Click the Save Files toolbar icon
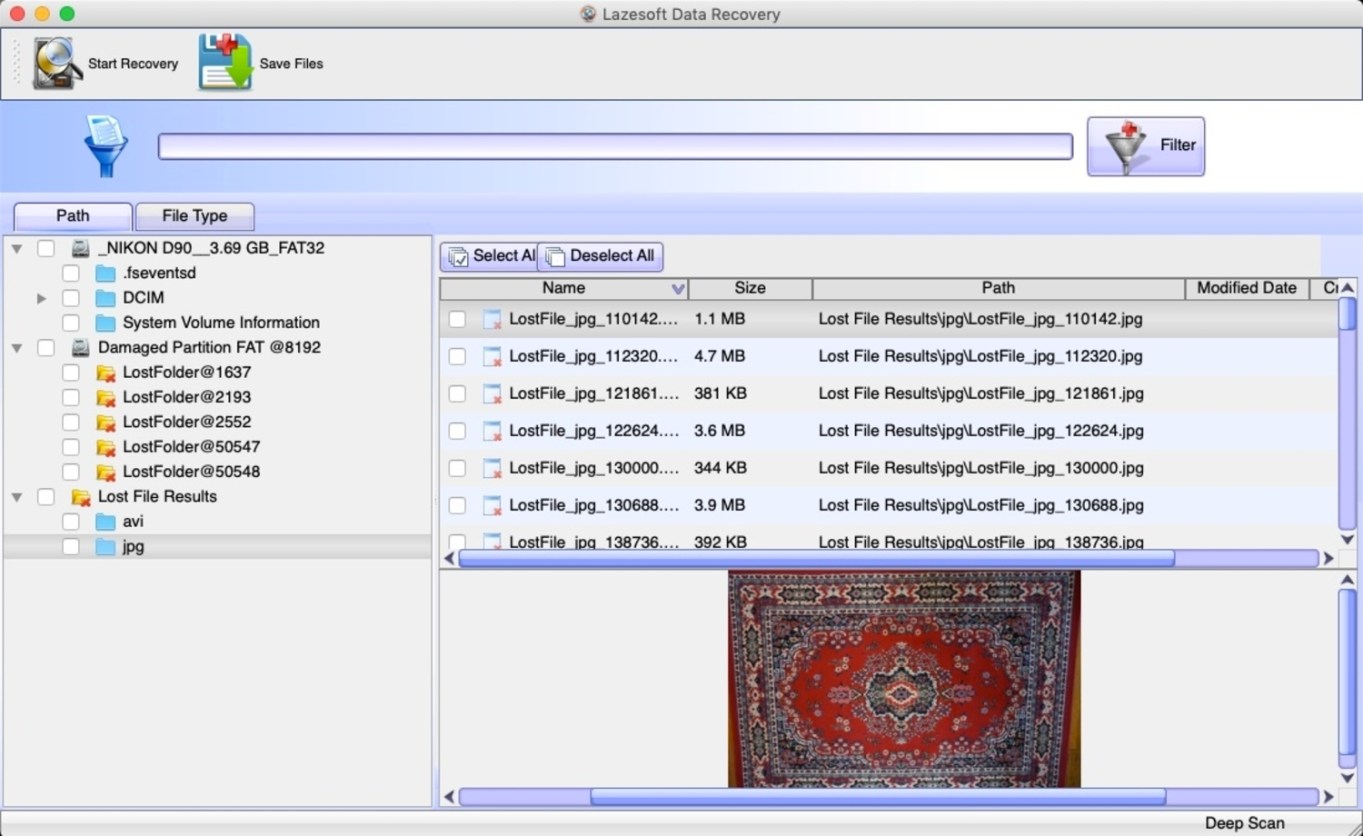The height and width of the screenshot is (836, 1363). pyautogui.click(x=224, y=62)
